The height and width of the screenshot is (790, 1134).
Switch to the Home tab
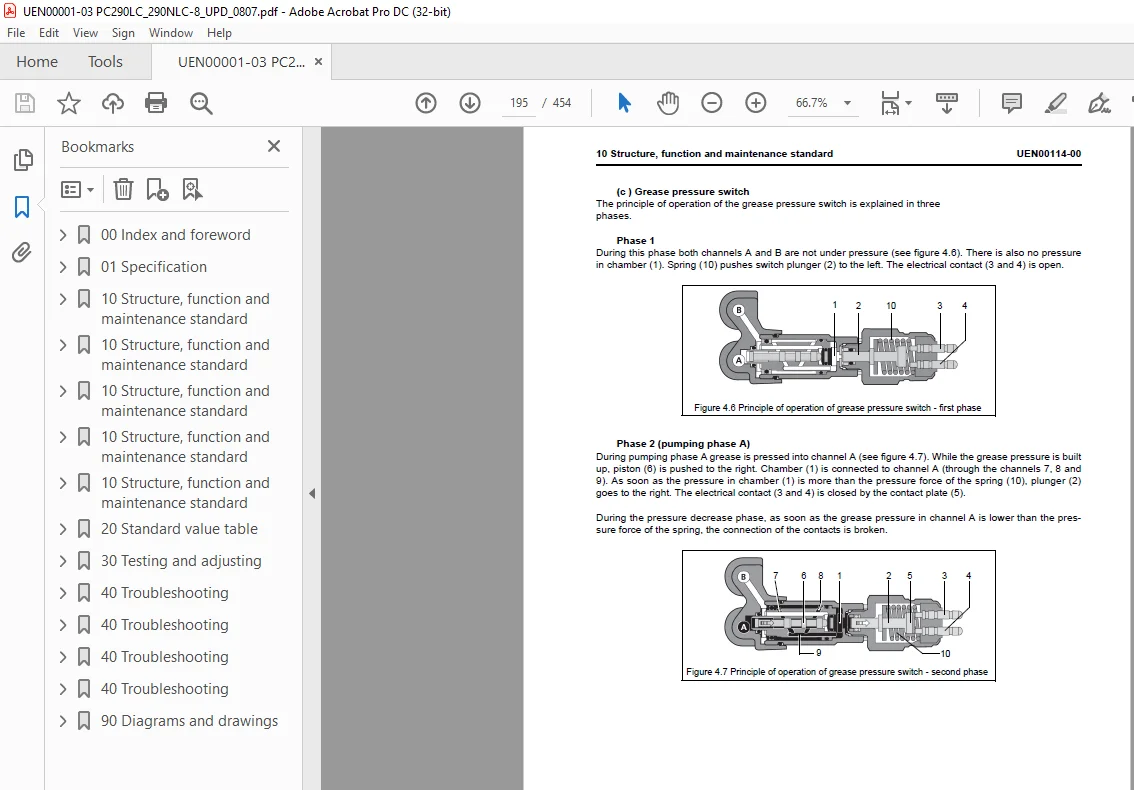37,61
